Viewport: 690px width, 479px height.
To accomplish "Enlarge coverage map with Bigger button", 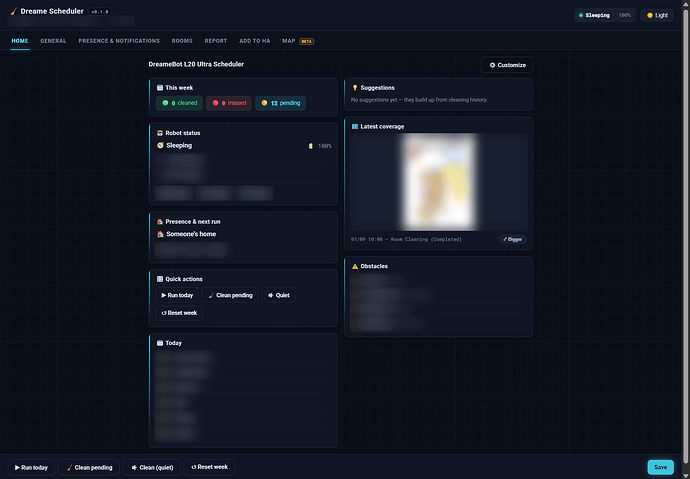I will click(x=513, y=239).
